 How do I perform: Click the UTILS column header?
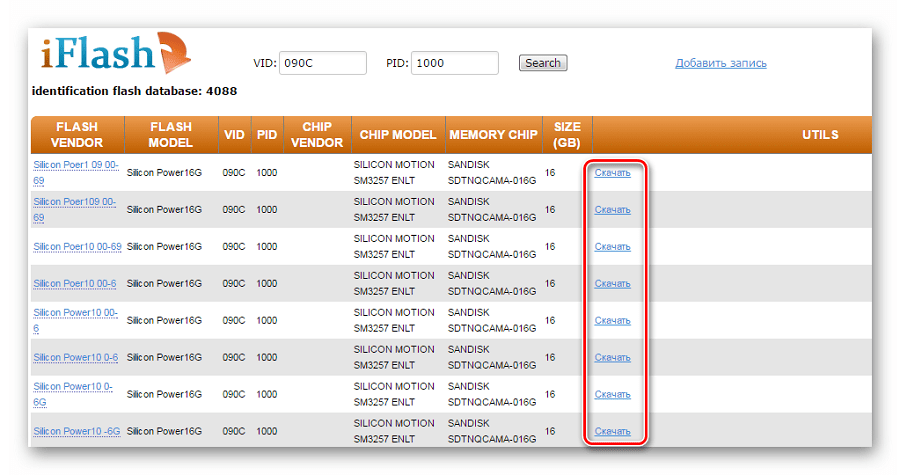point(819,135)
